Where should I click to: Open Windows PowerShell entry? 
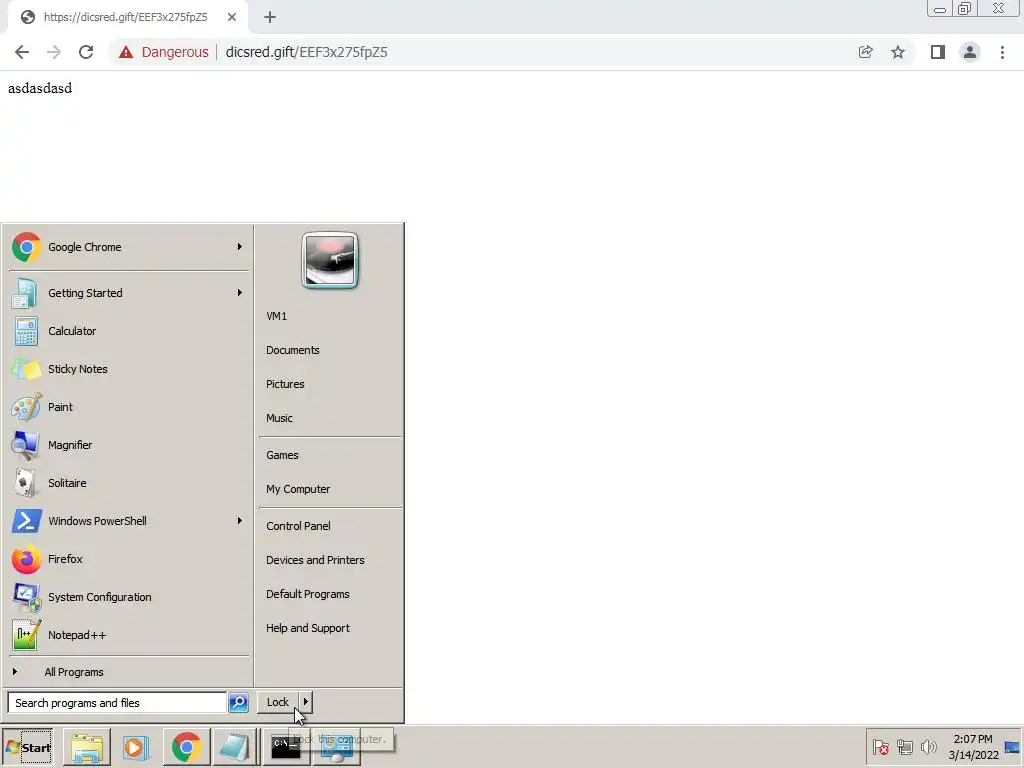click(x=129, y=520)
